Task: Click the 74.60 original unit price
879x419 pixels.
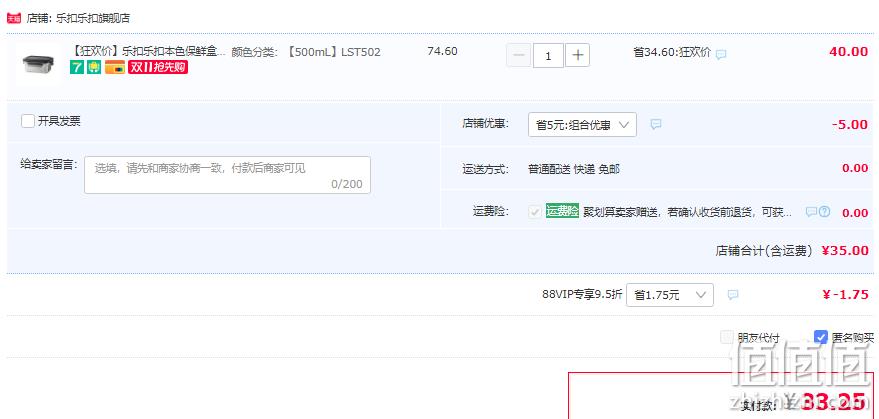Action: point(442,52)
